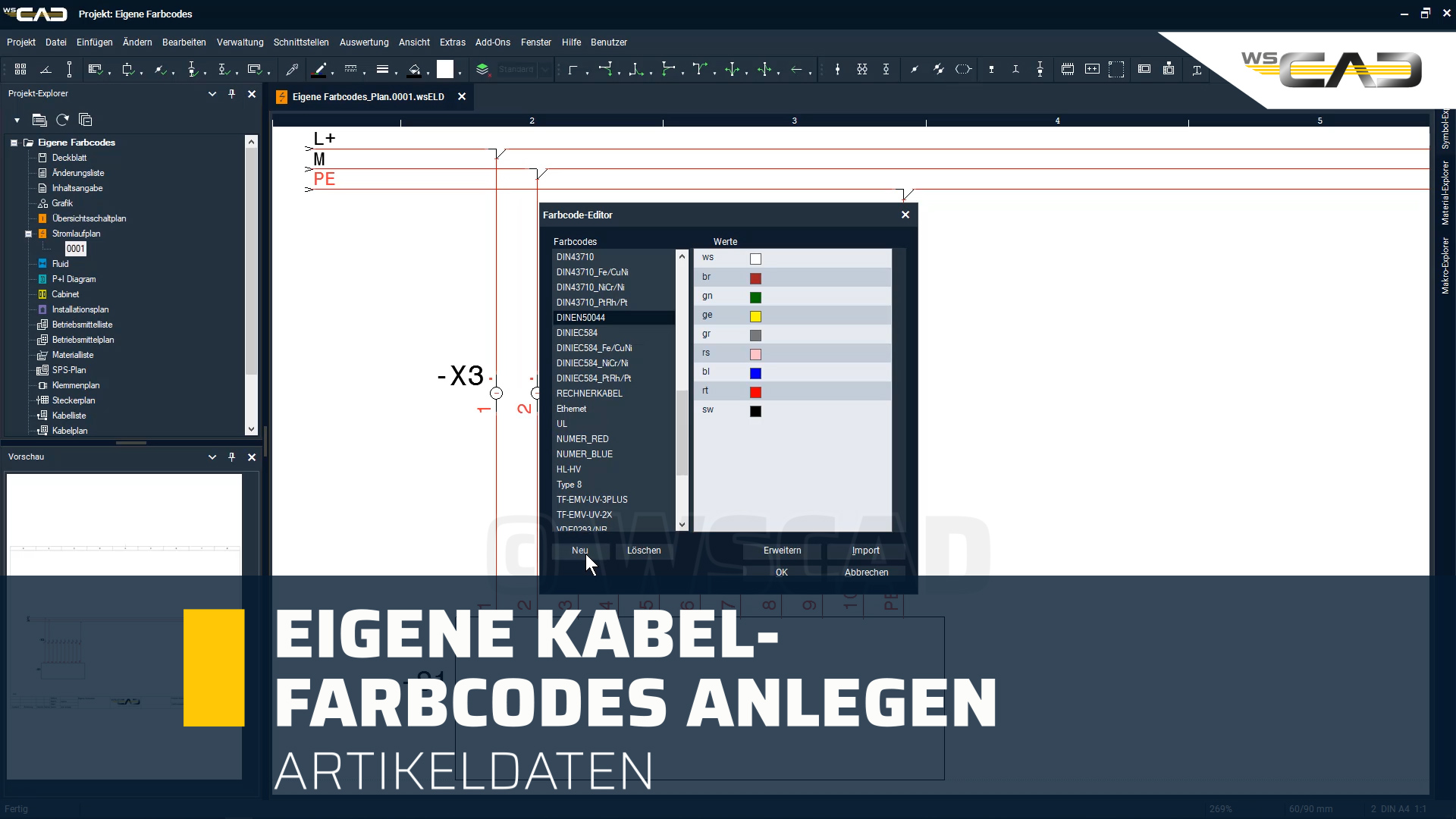Screen dimensions: 1456x819
Task: Click the Import button in Farbcode-Editor
Action: 865,551
